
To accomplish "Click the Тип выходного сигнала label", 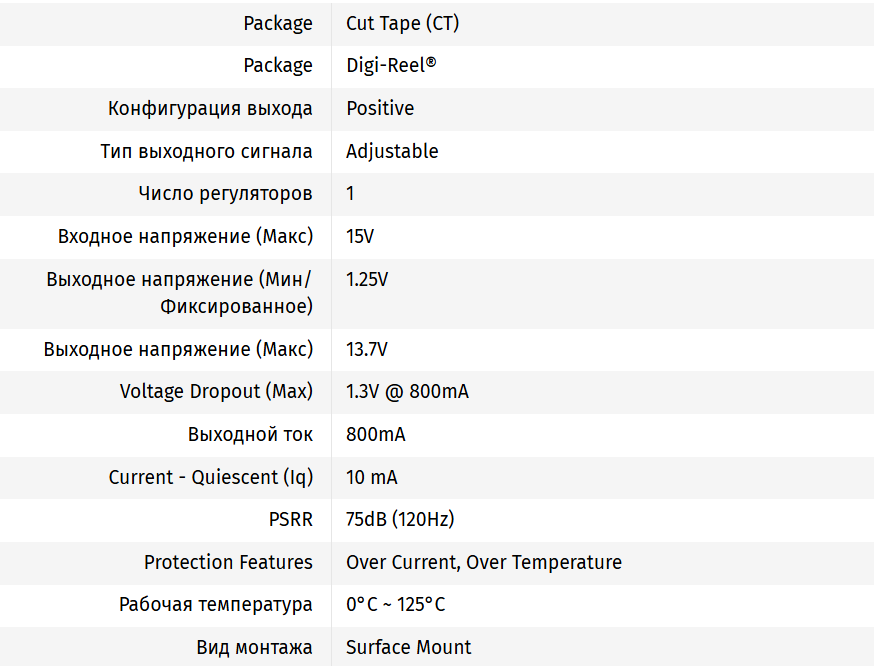I will pos(206,151).
